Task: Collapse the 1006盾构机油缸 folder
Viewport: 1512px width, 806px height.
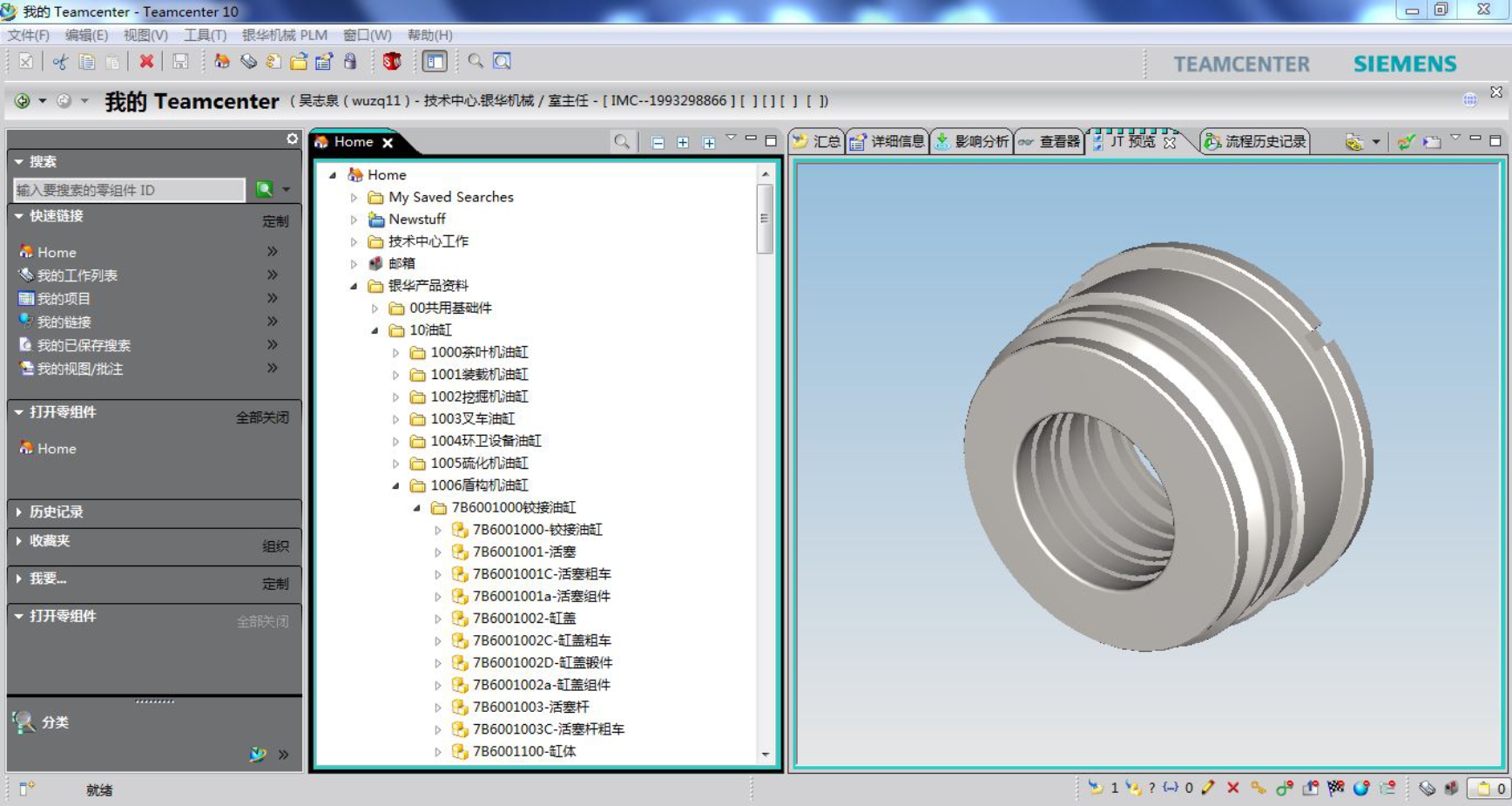Action: point(395,486)
